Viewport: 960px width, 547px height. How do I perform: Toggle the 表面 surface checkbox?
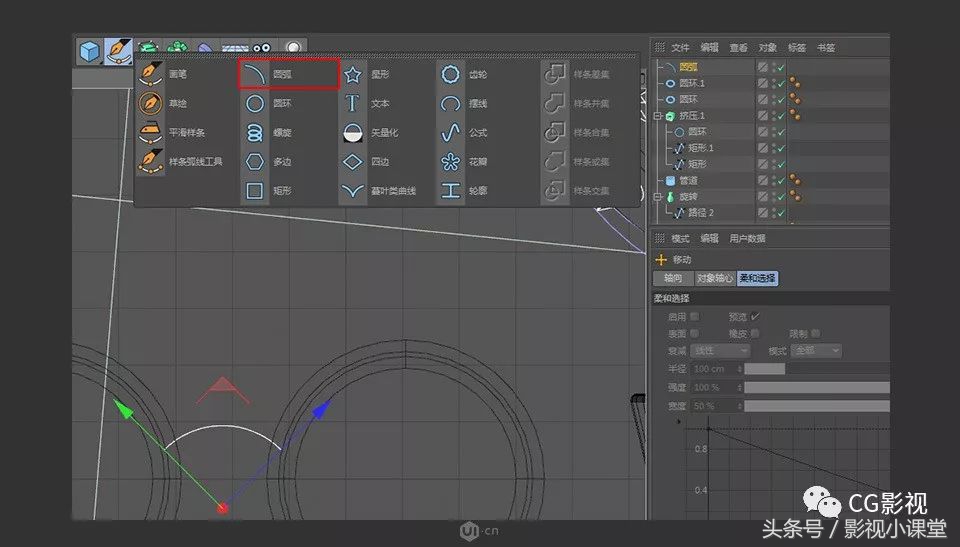coord(694,333)
